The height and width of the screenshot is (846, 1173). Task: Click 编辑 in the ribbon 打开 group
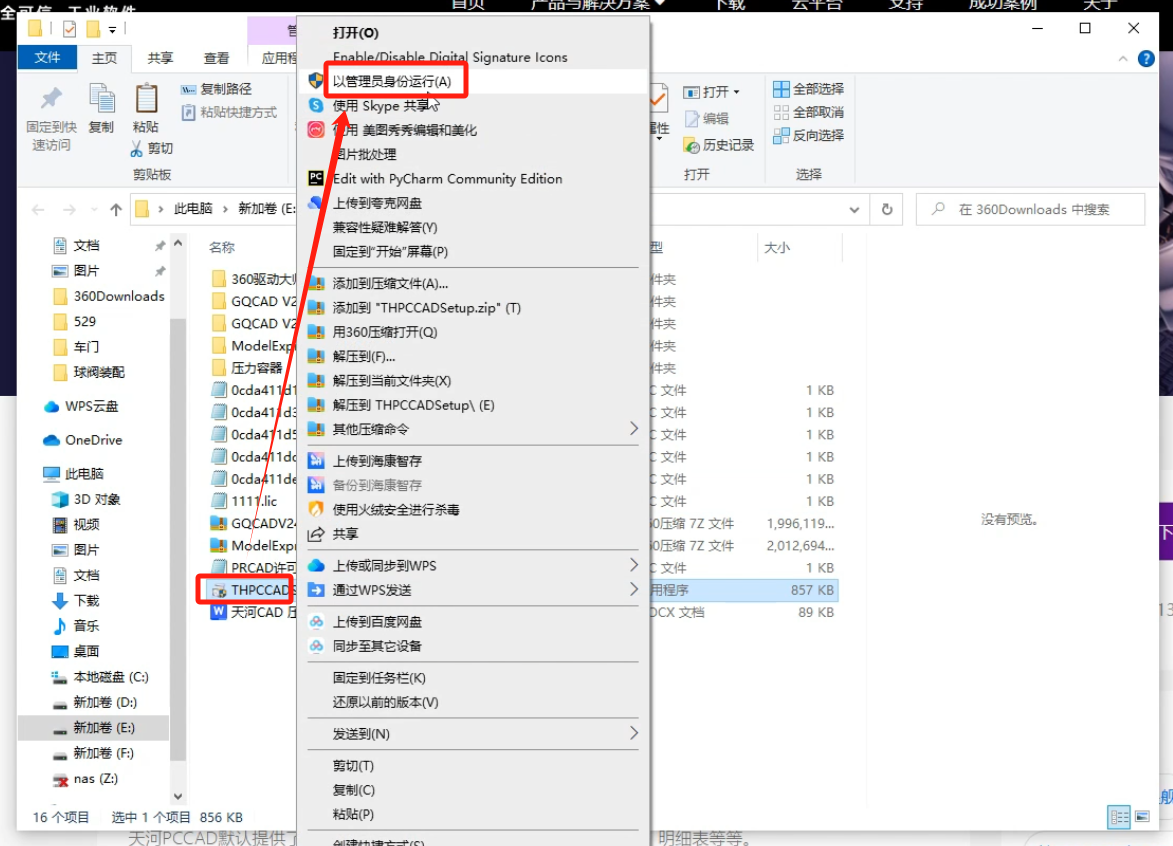point(706,118)
